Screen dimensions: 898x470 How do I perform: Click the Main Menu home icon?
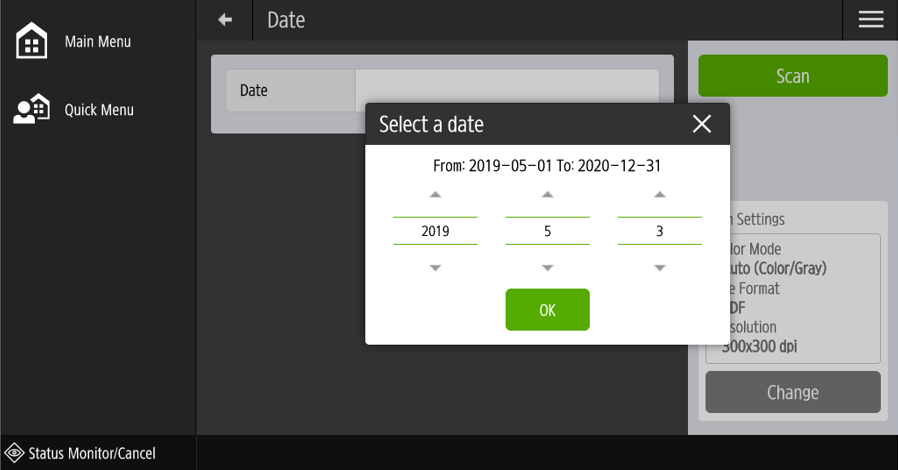[x=32, y=42]
